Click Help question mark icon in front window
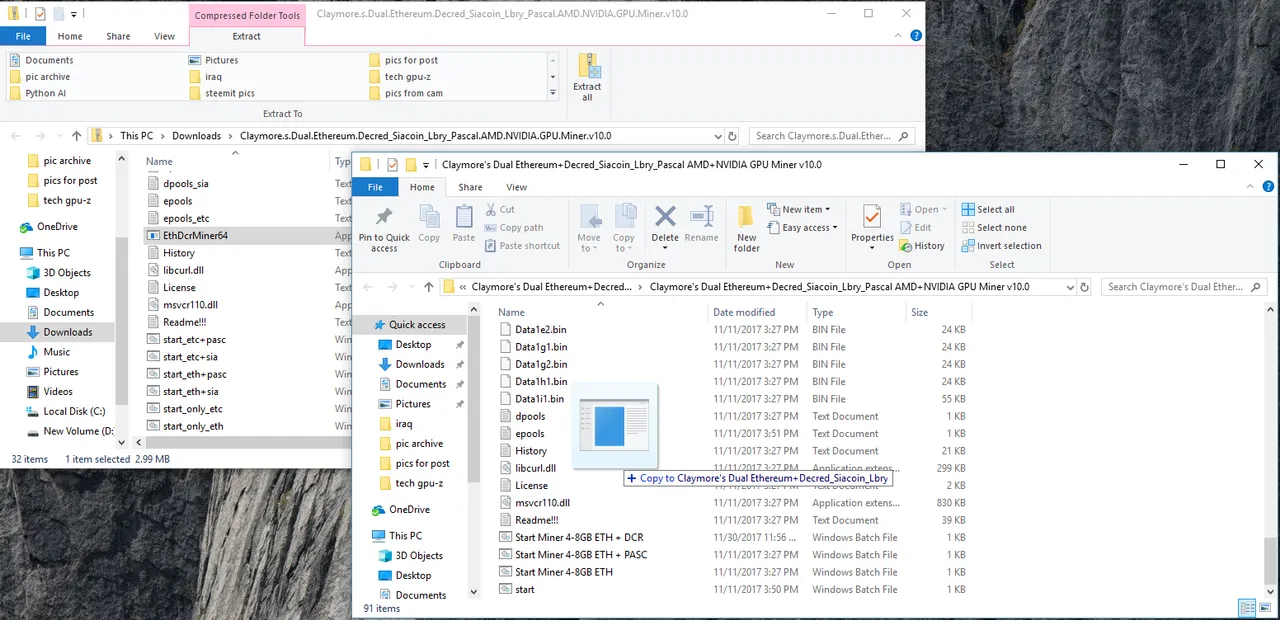 [x=1269, y=186]
